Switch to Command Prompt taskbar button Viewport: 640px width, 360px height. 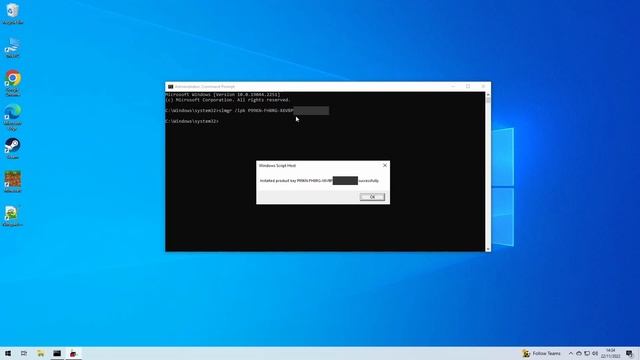click(57, 353)
